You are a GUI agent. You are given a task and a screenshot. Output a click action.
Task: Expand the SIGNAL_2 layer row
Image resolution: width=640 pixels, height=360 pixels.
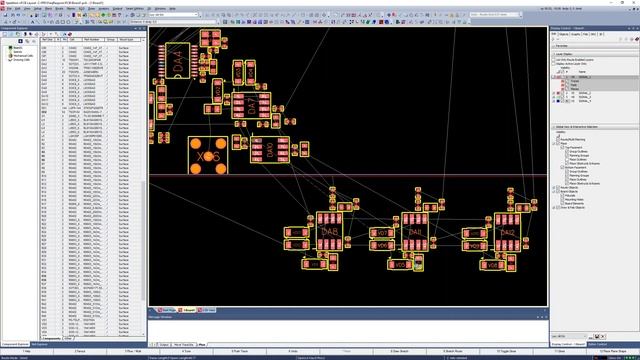point(554,93)
